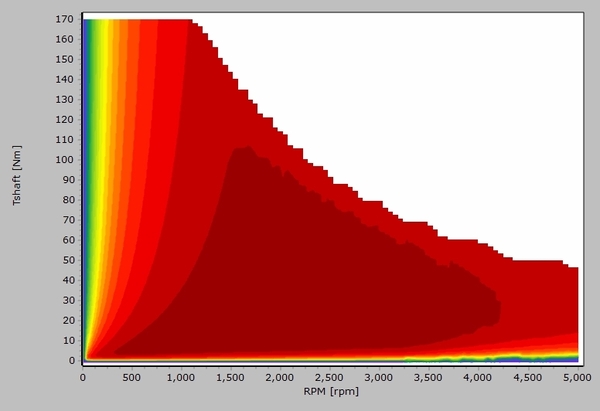The image size is (600, 411).
Task: Pick the 140 tick label on Tshaft axis
Action: point(65,79)
